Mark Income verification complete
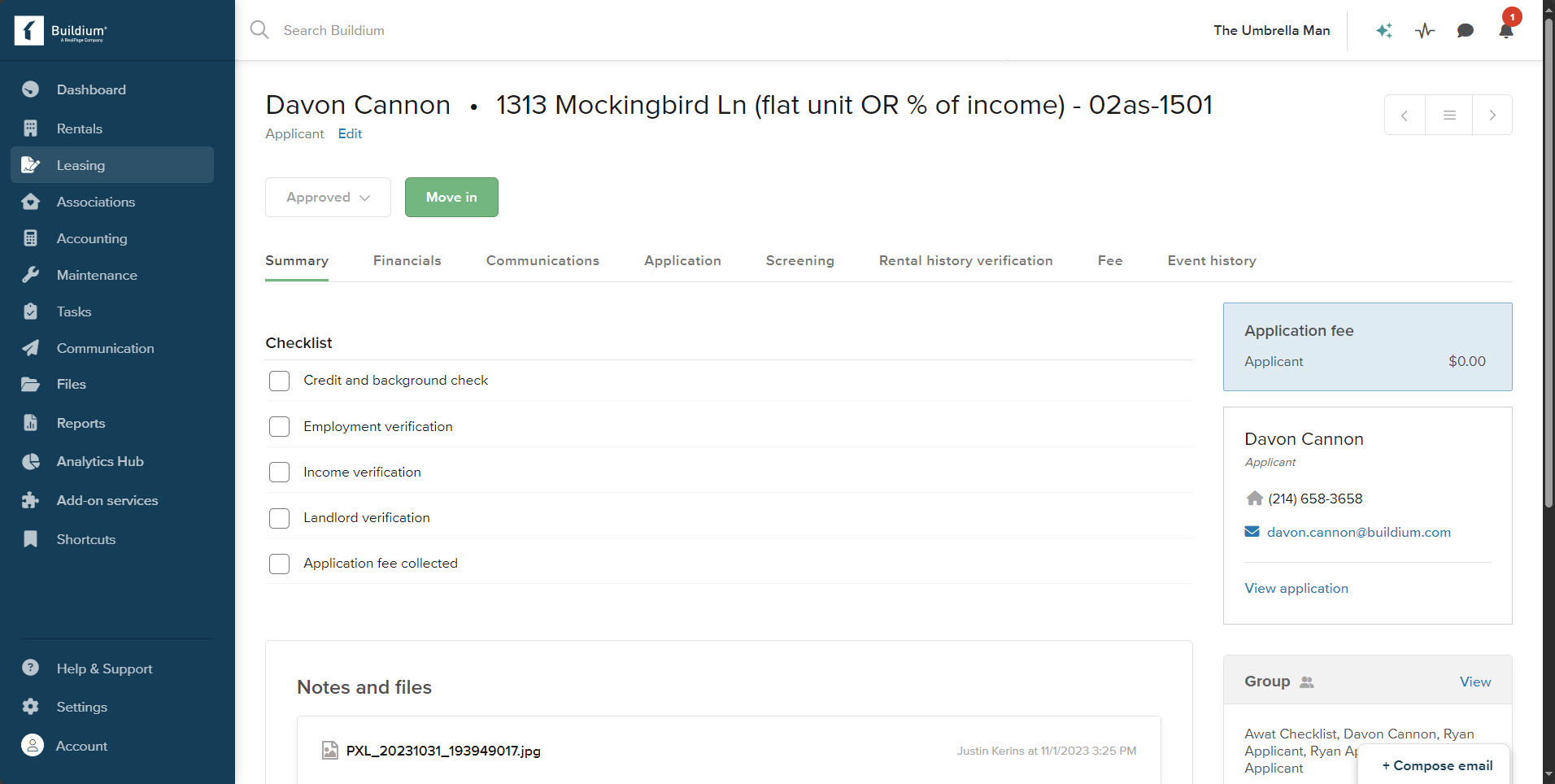Viewport: 1555px width, 784px height. click(279, 472)
